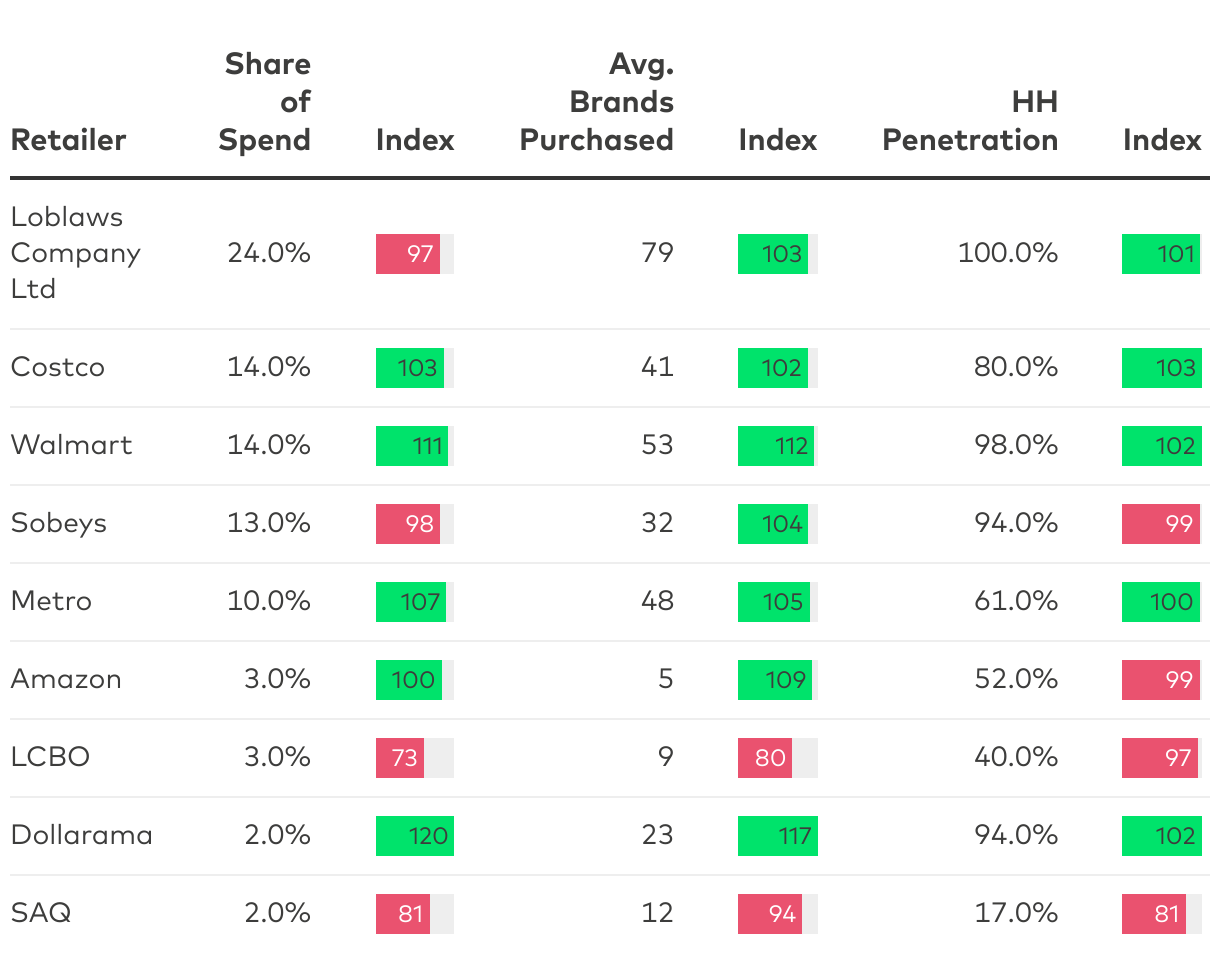The height and width of the screenshot is (962, 1220).
Task: Click Metro's green 107 index bar
Action: pos(411,601)
